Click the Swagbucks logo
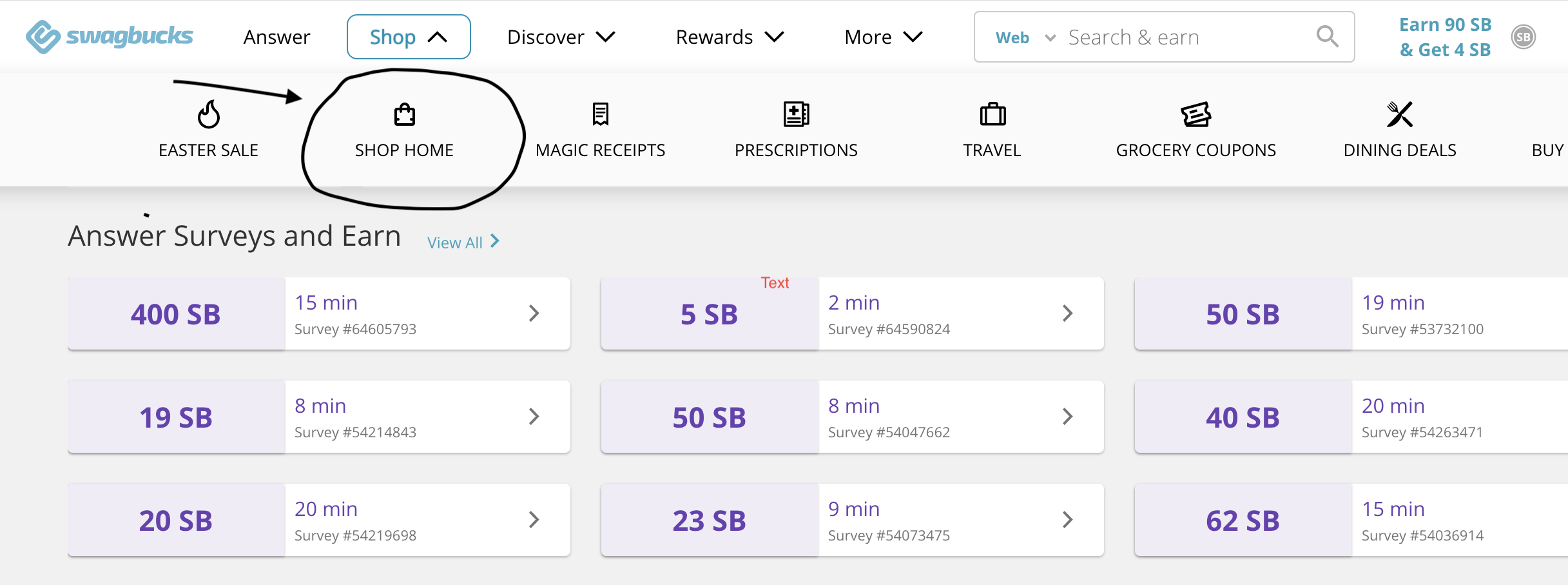Viewport: 1568px width, 585px height. coord(109,37)
